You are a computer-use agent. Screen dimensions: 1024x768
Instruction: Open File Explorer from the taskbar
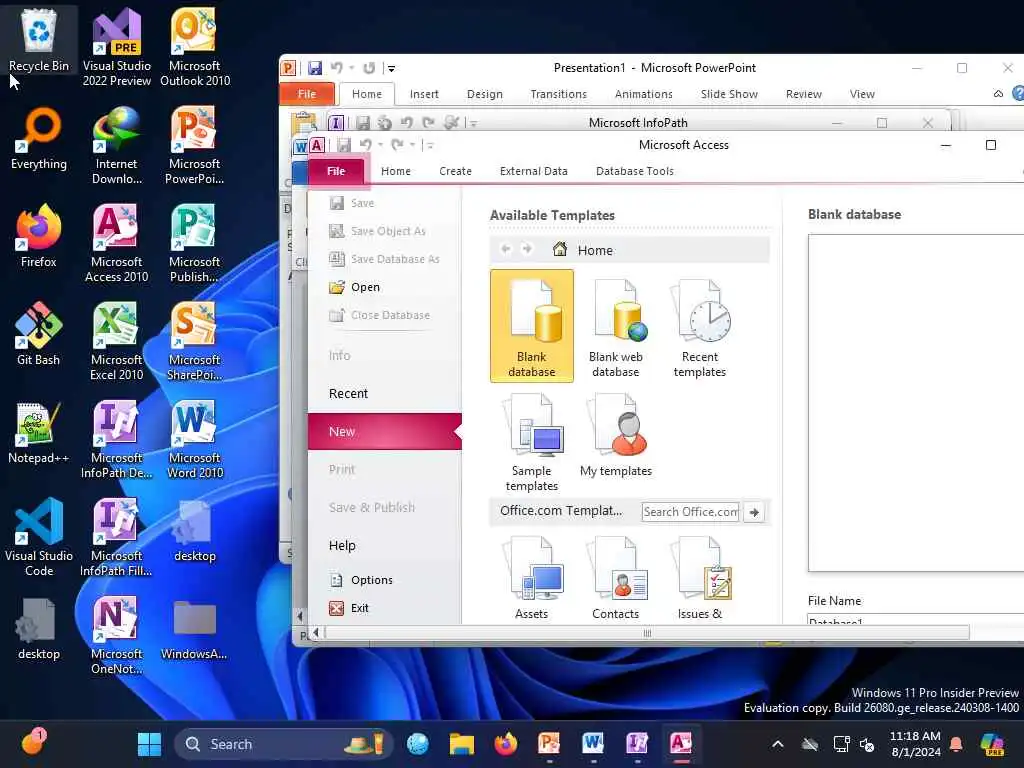point(462,744)
